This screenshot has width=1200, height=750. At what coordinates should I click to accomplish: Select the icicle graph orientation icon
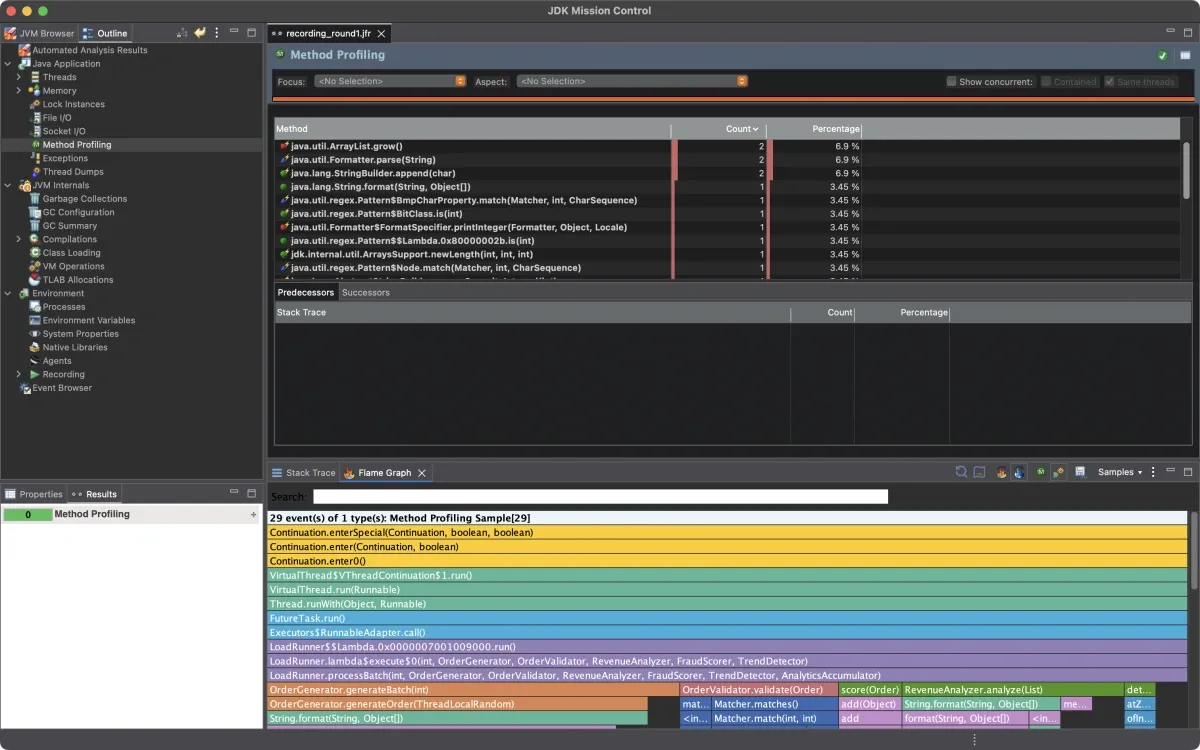pos(1020,471)
